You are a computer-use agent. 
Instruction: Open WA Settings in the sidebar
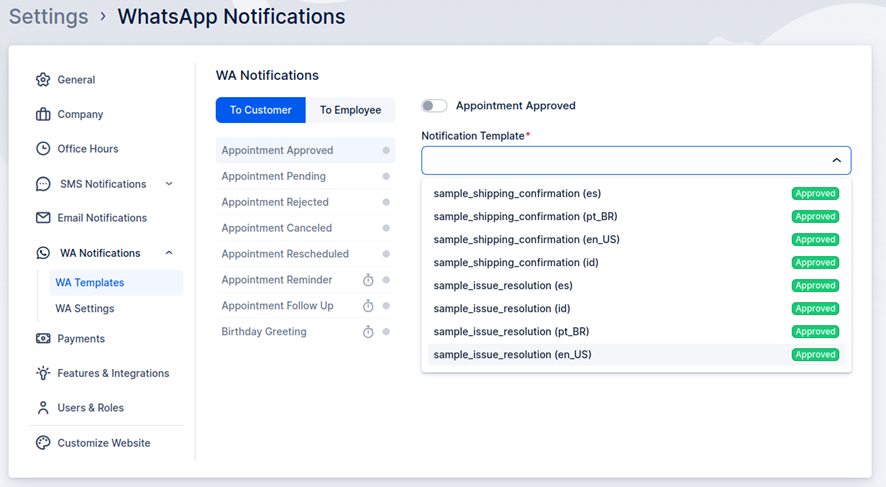(85, 309)
